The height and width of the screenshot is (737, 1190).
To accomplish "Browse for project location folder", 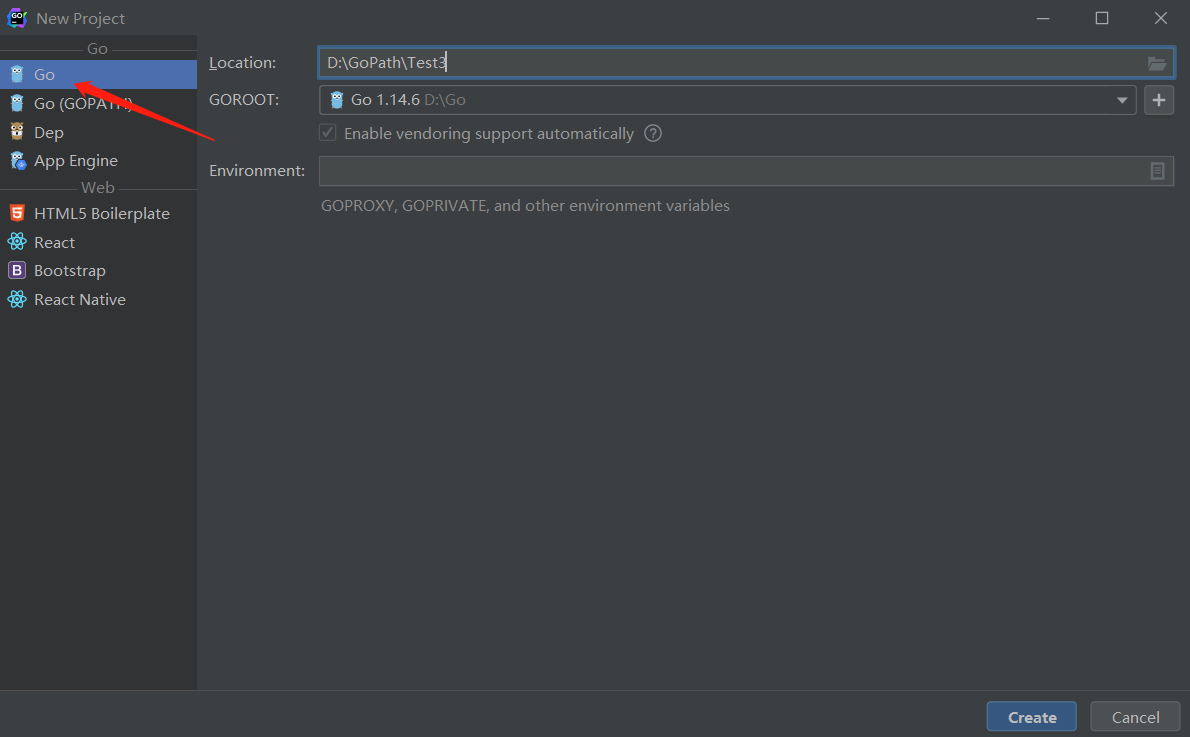I will tap(1157, 63).
